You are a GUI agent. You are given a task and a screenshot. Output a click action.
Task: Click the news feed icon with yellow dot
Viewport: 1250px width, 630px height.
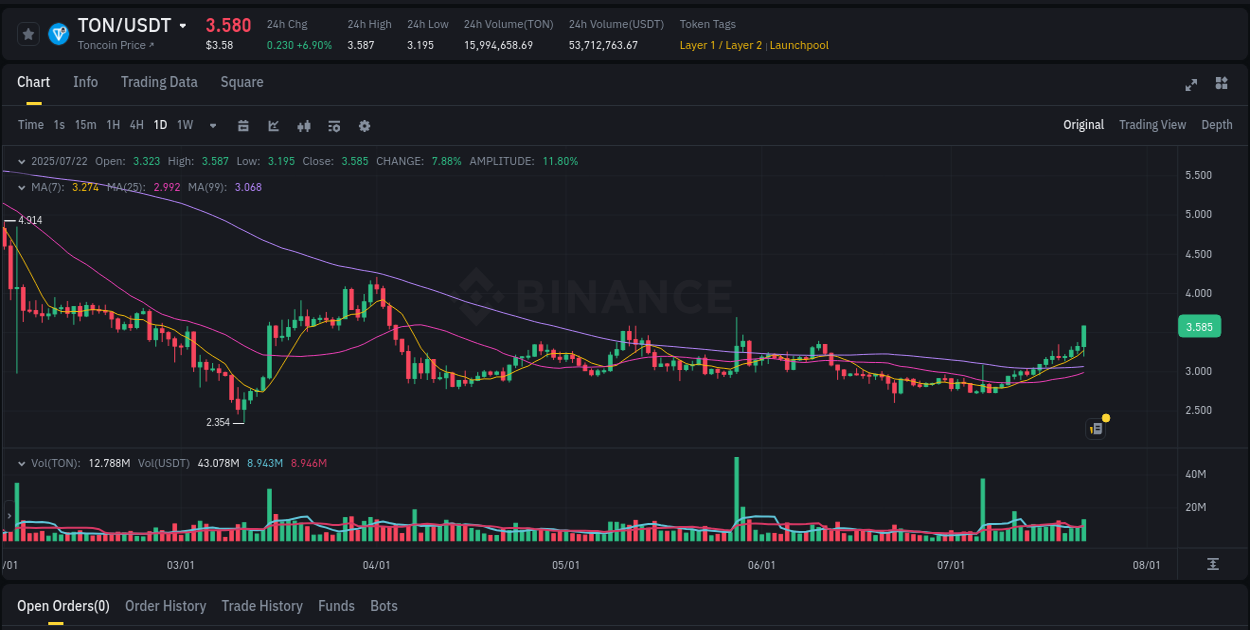[1095, 428]
